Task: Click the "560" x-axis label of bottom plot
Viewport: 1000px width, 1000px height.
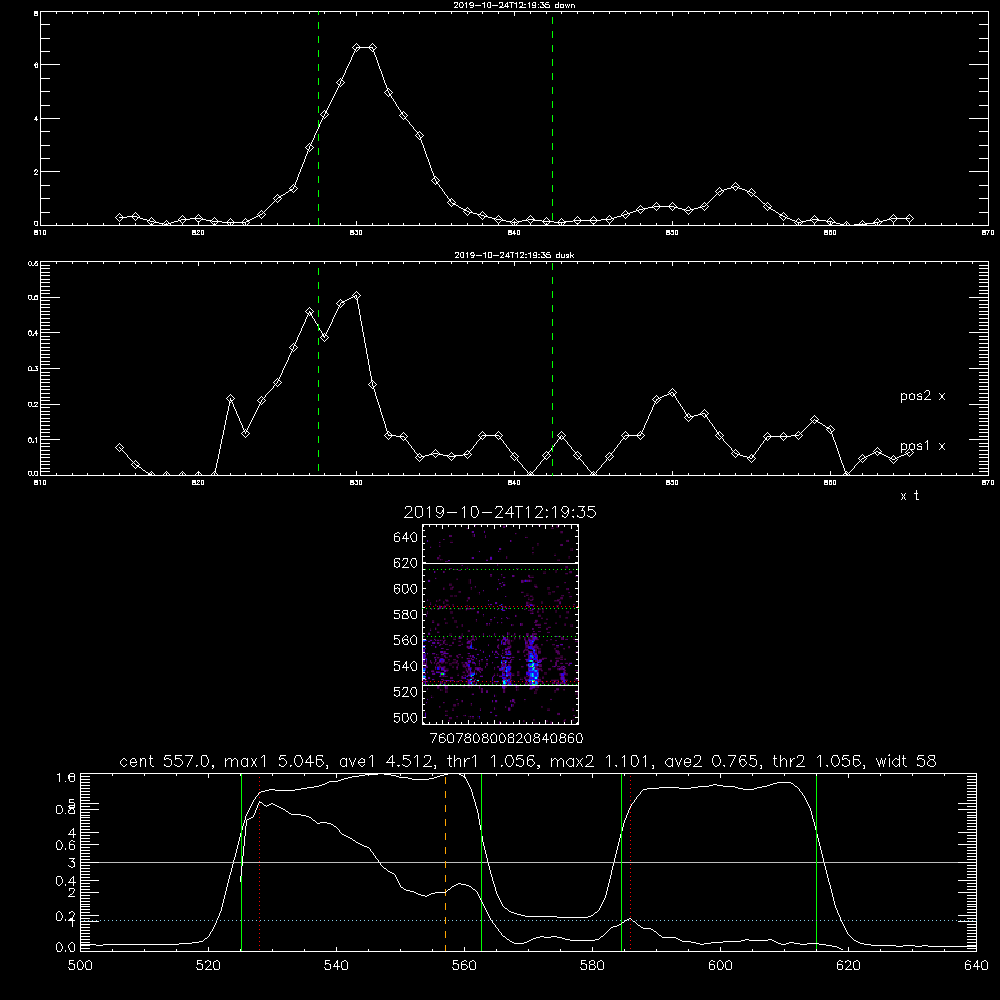Action: pos(464,966)
